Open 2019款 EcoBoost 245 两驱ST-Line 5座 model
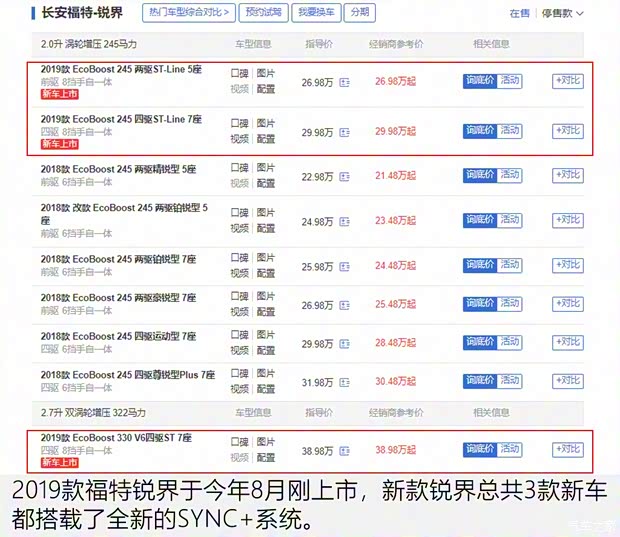Screen dimensions: 620x537 (121, 69)
